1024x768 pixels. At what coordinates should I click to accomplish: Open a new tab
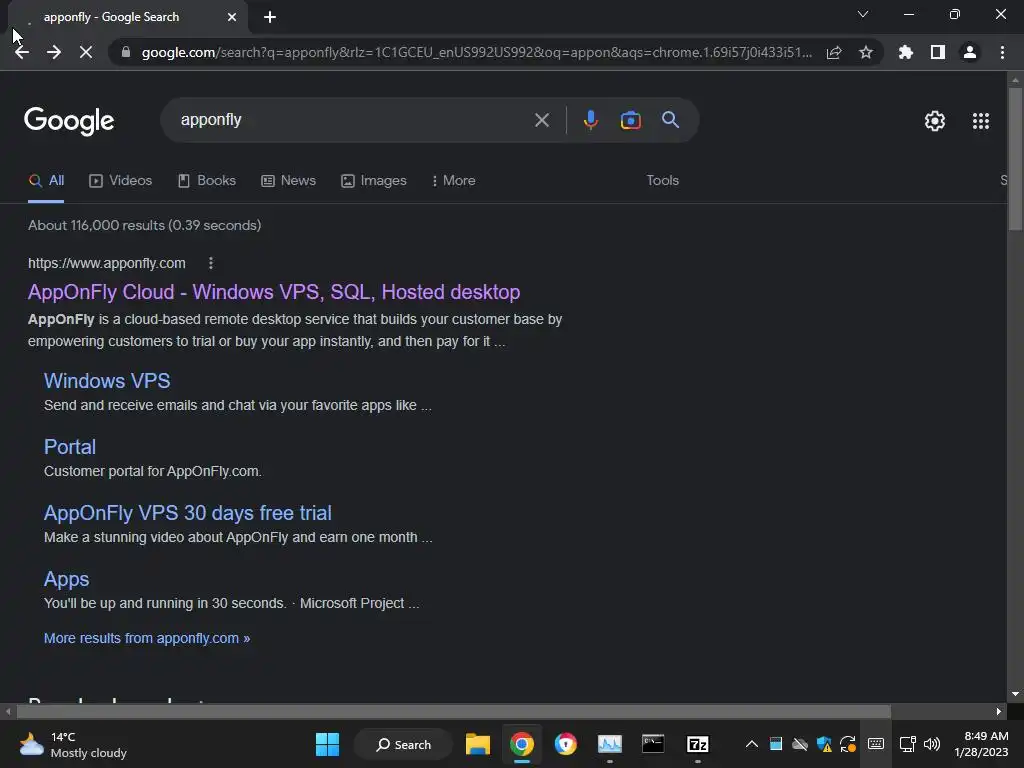270,17
